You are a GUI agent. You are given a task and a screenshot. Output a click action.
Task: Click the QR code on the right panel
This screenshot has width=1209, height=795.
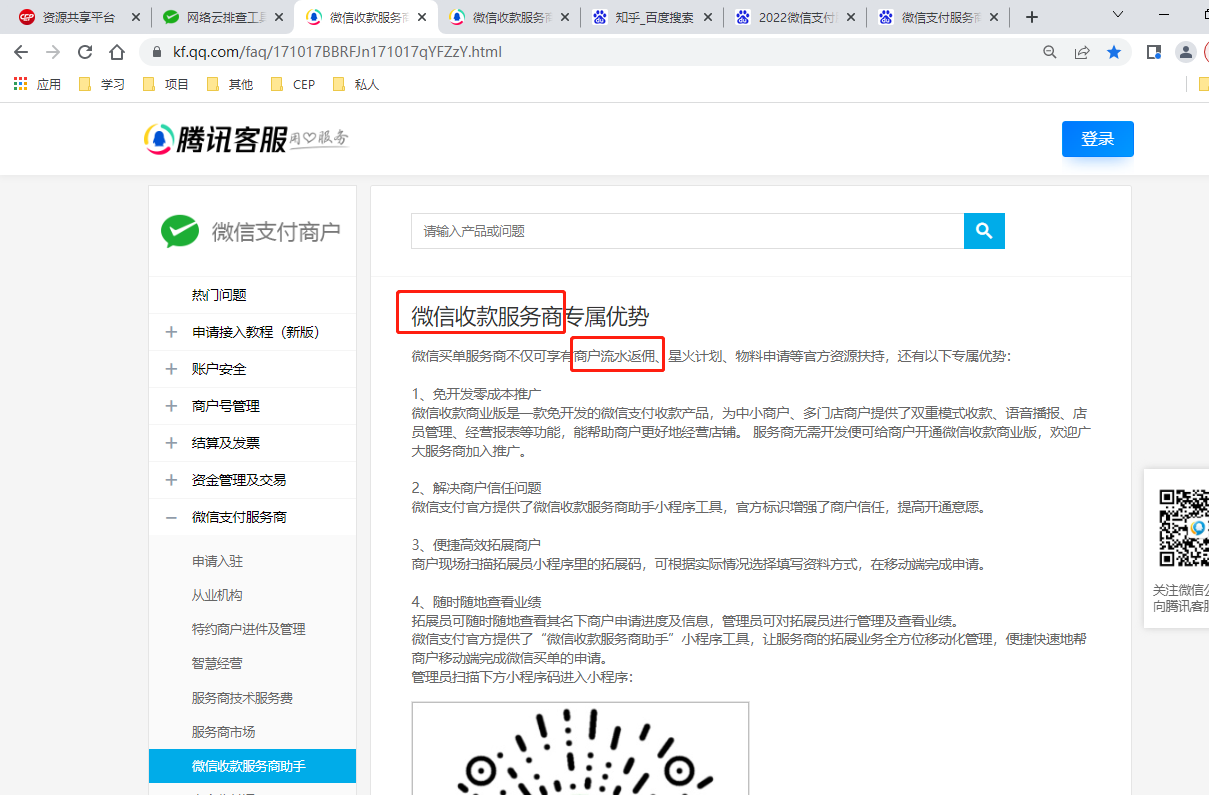coord(1184,528)
